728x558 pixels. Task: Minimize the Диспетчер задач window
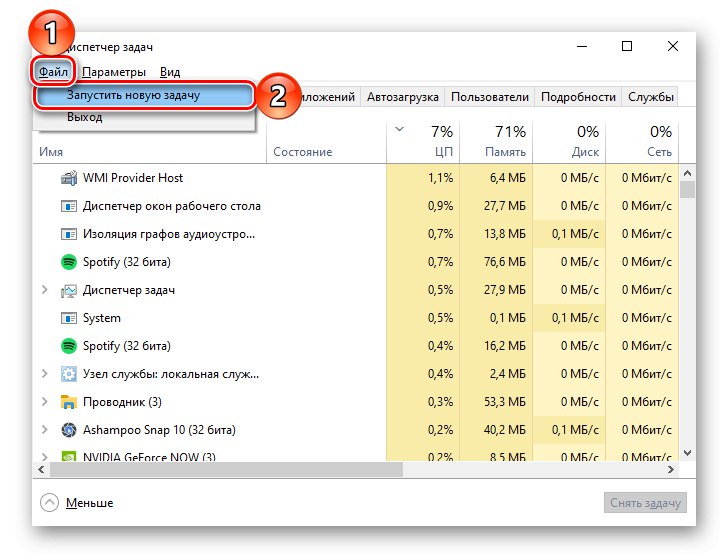coord(582,46)
